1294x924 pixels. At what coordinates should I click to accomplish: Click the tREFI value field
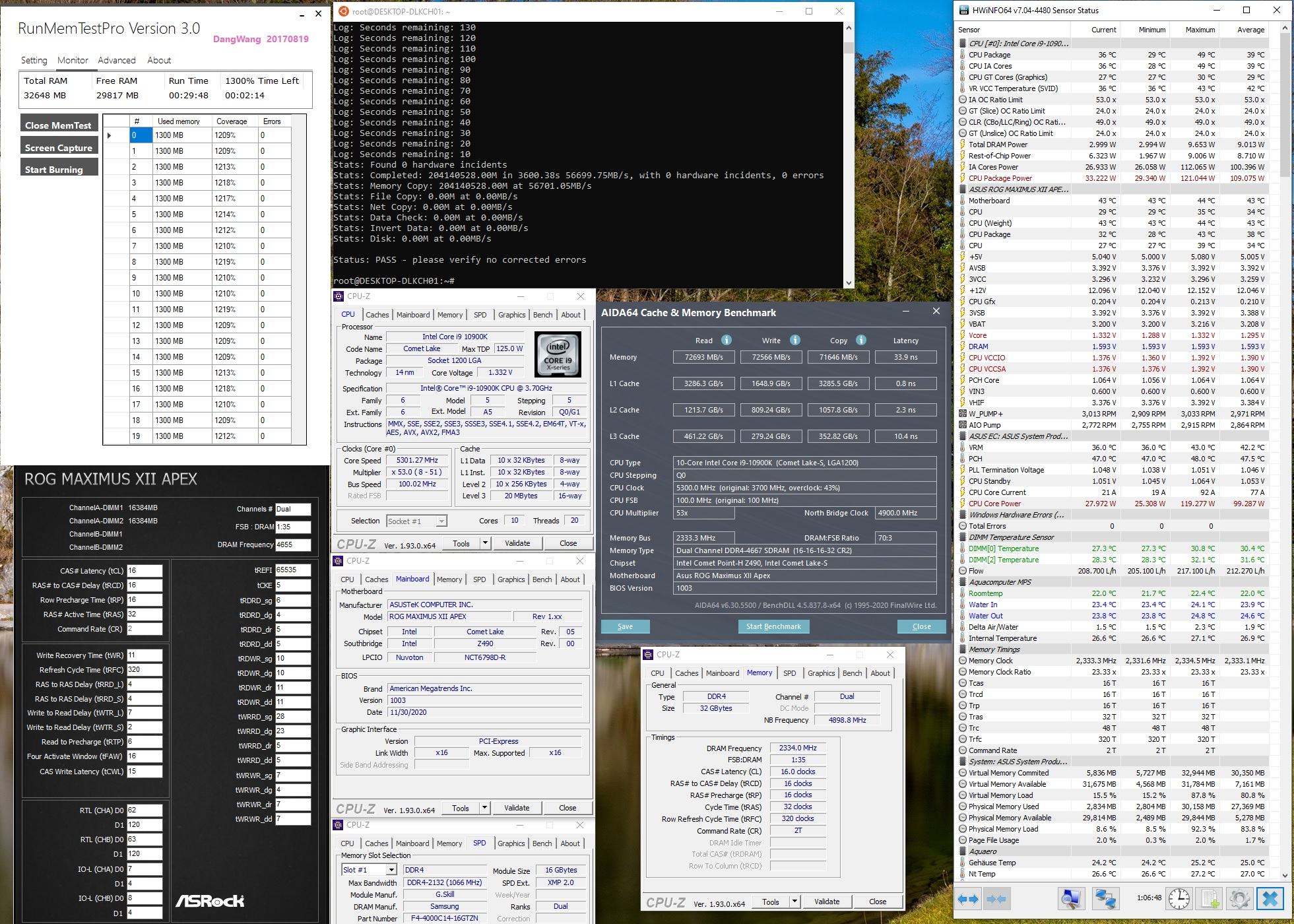(292, 570)
